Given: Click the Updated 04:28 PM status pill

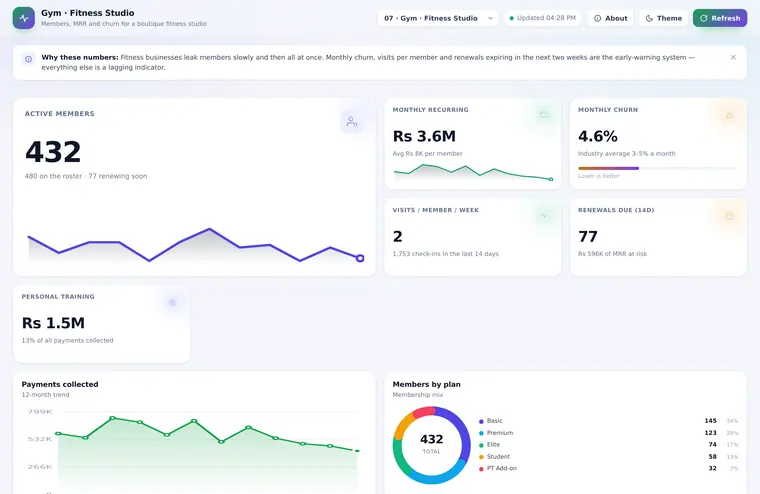Looking at the screenshot, I should pyautogui.click(x=542, y=18).
